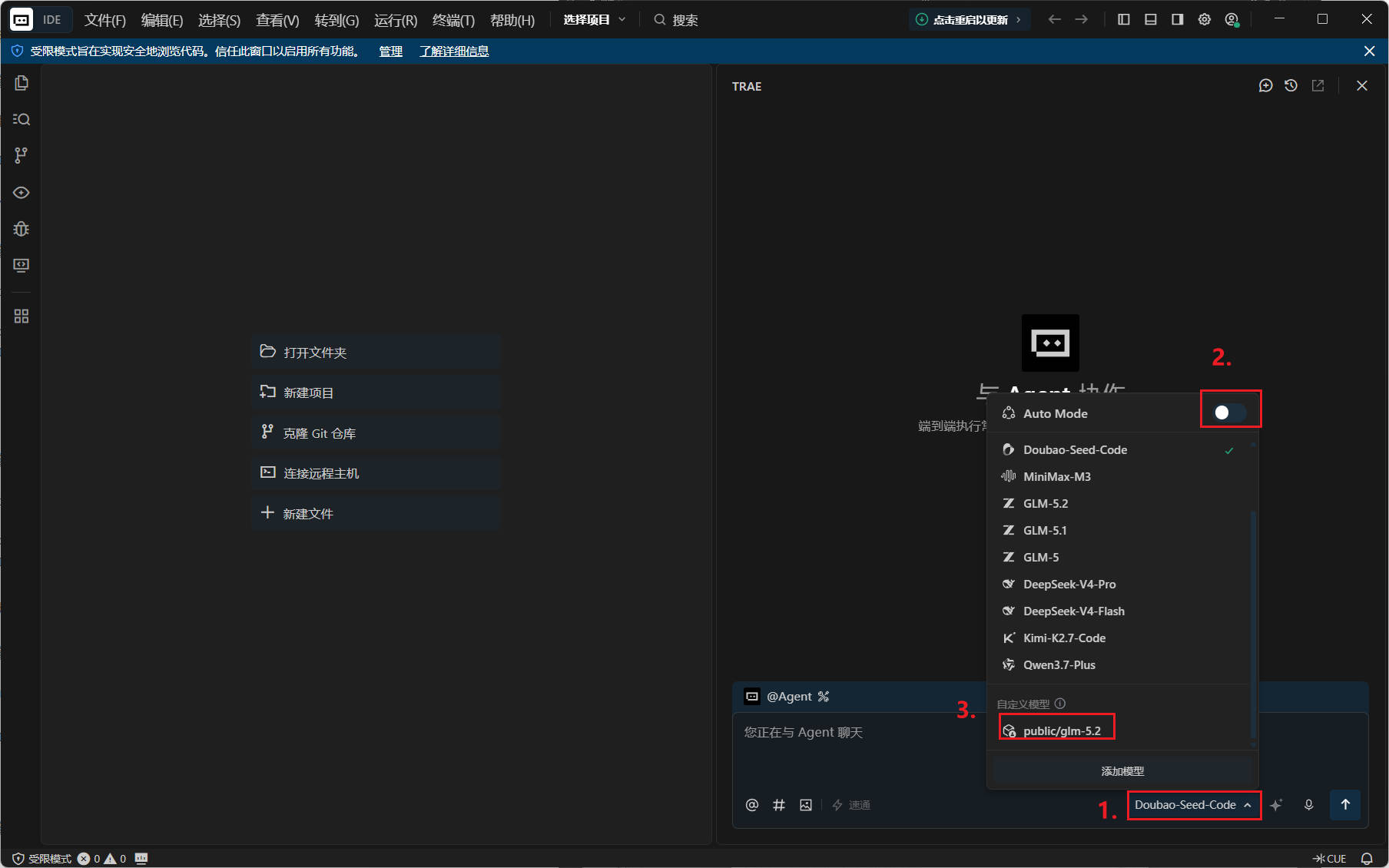
Task: Go back with the left arrow
Action: pos(1055,20)
